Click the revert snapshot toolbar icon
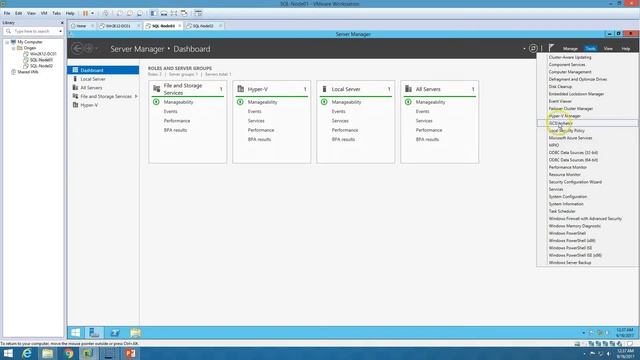This screenshot has width=640, height=360. point(130,13)
